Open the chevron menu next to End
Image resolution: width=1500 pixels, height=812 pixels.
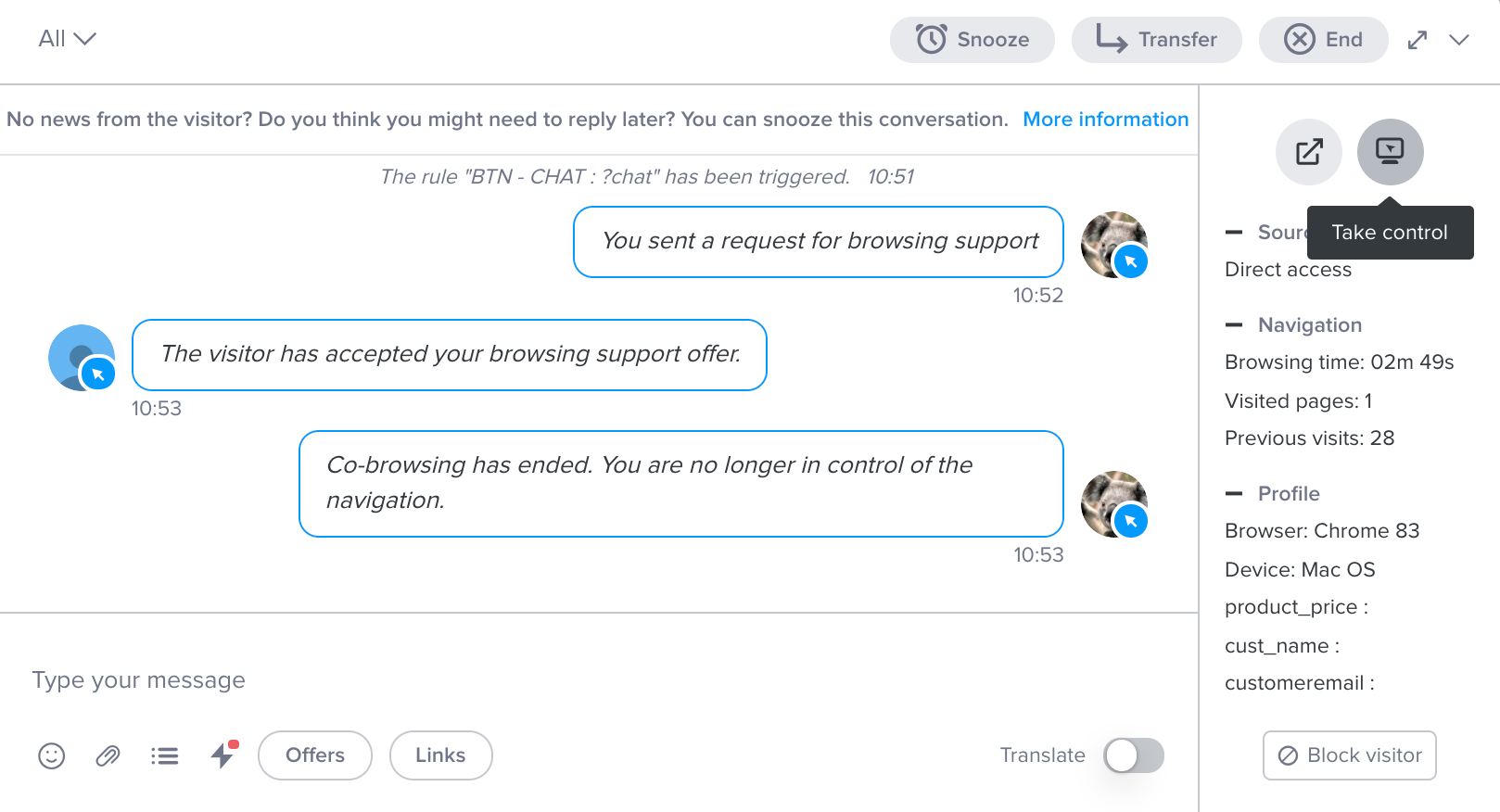(x=1459, y=40)
